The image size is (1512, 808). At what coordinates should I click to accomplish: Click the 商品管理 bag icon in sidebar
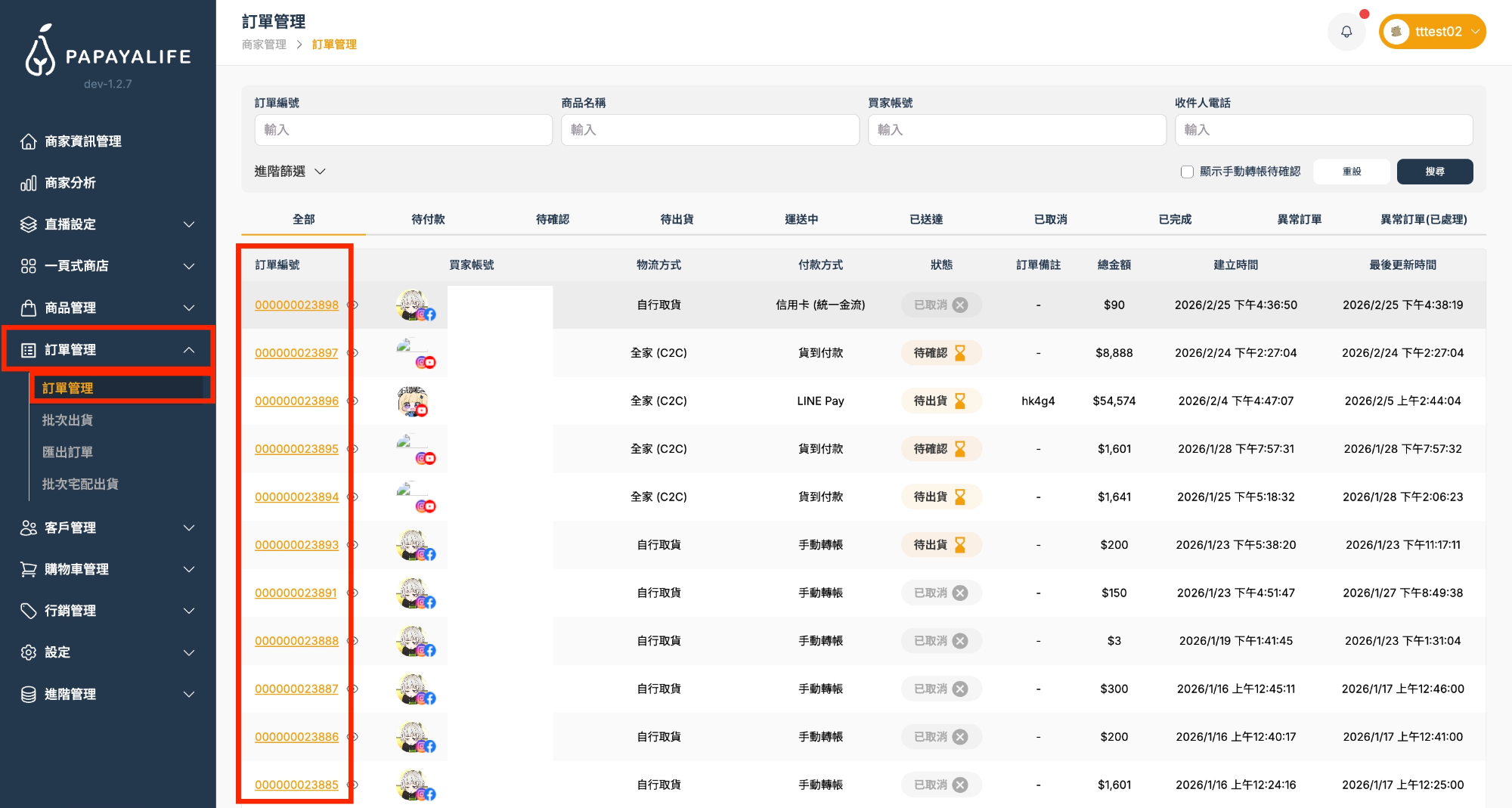click(x=29, y=308)
